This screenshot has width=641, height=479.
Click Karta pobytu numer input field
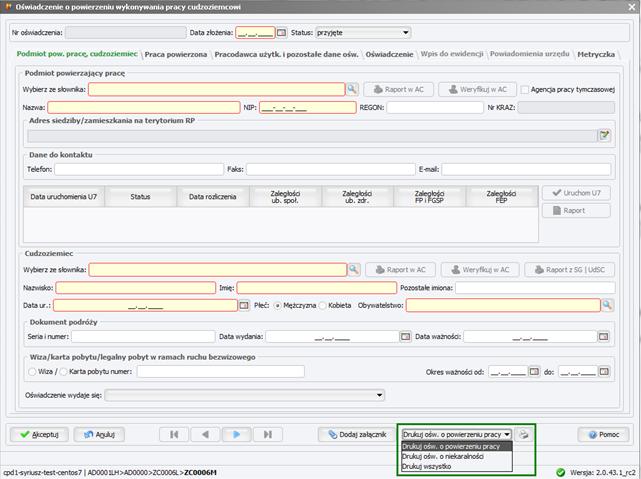221,372
